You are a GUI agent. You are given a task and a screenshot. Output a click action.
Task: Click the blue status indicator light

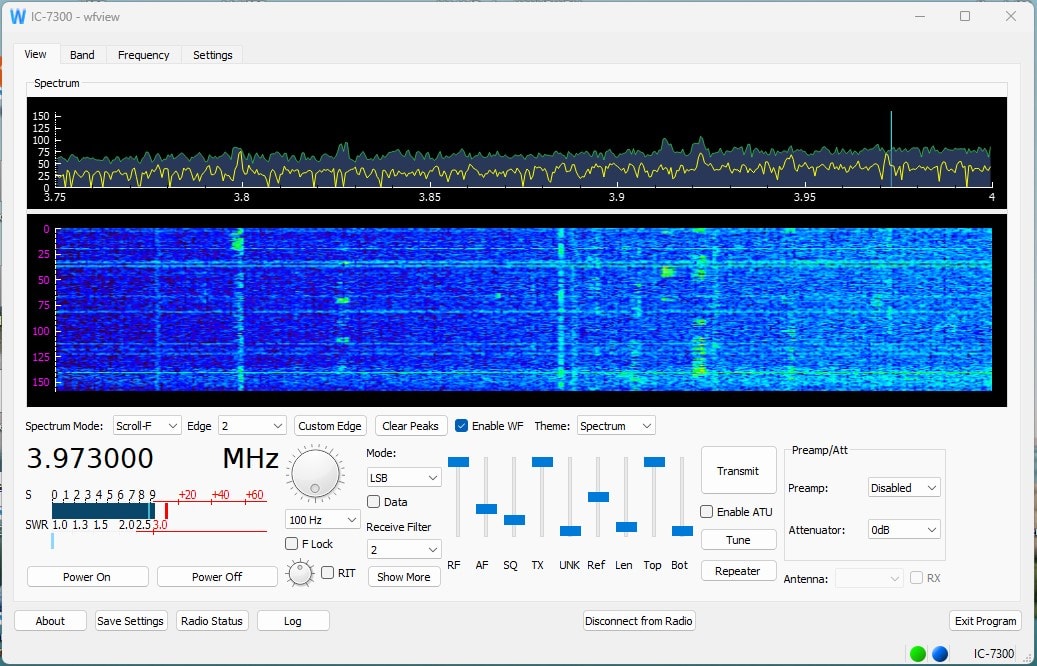pos(940,653)
